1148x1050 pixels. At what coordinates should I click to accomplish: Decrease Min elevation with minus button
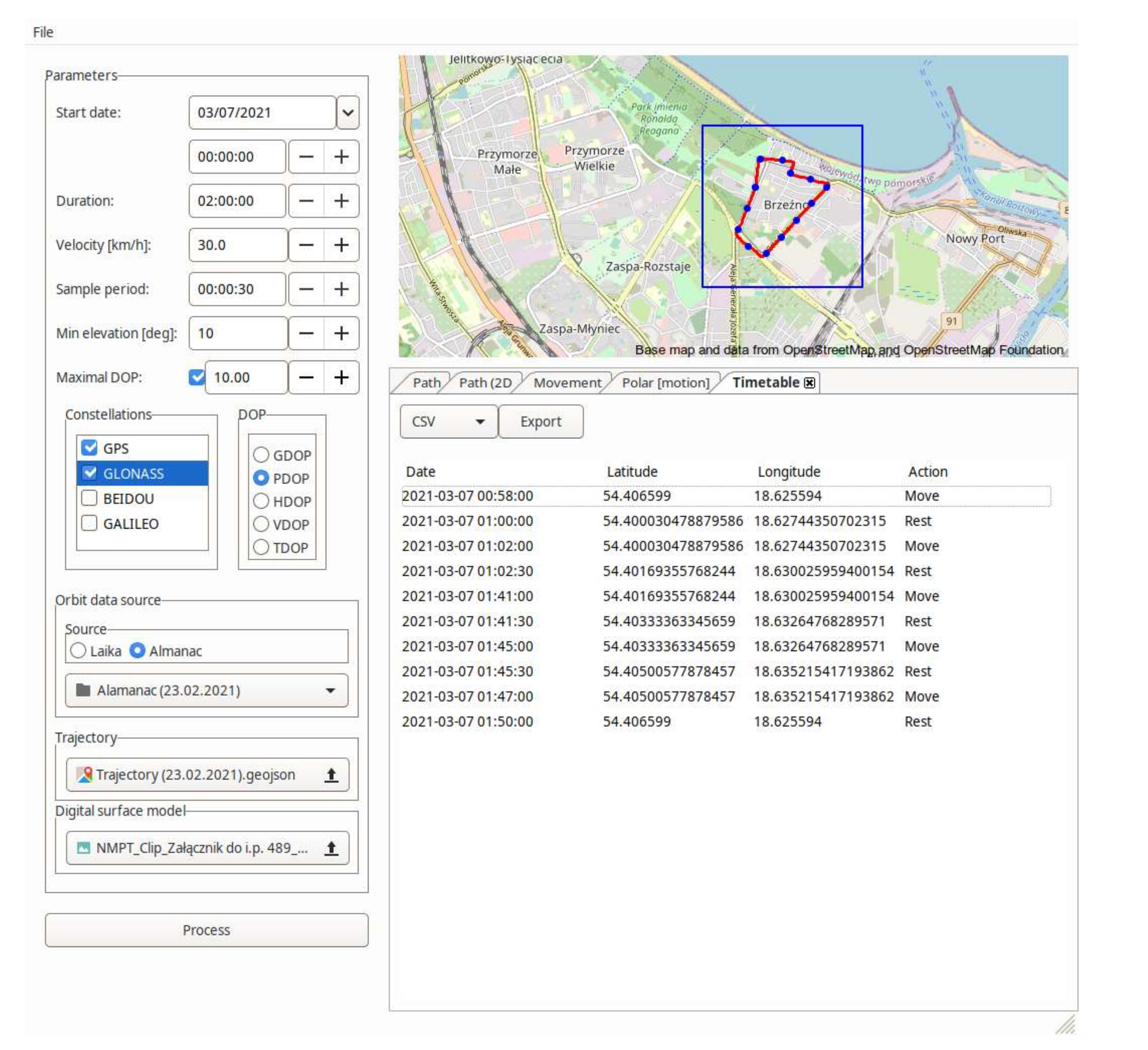(306, 333)
